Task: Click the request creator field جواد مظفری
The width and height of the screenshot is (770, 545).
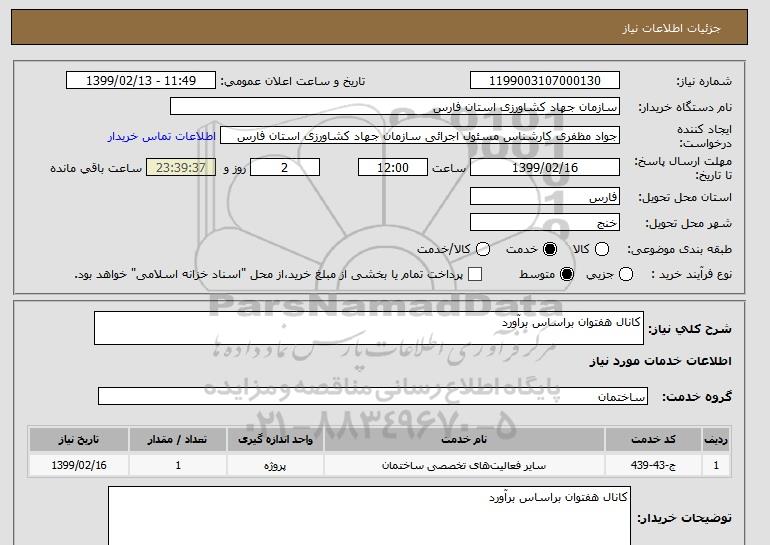Action: (x=420, y=136)
